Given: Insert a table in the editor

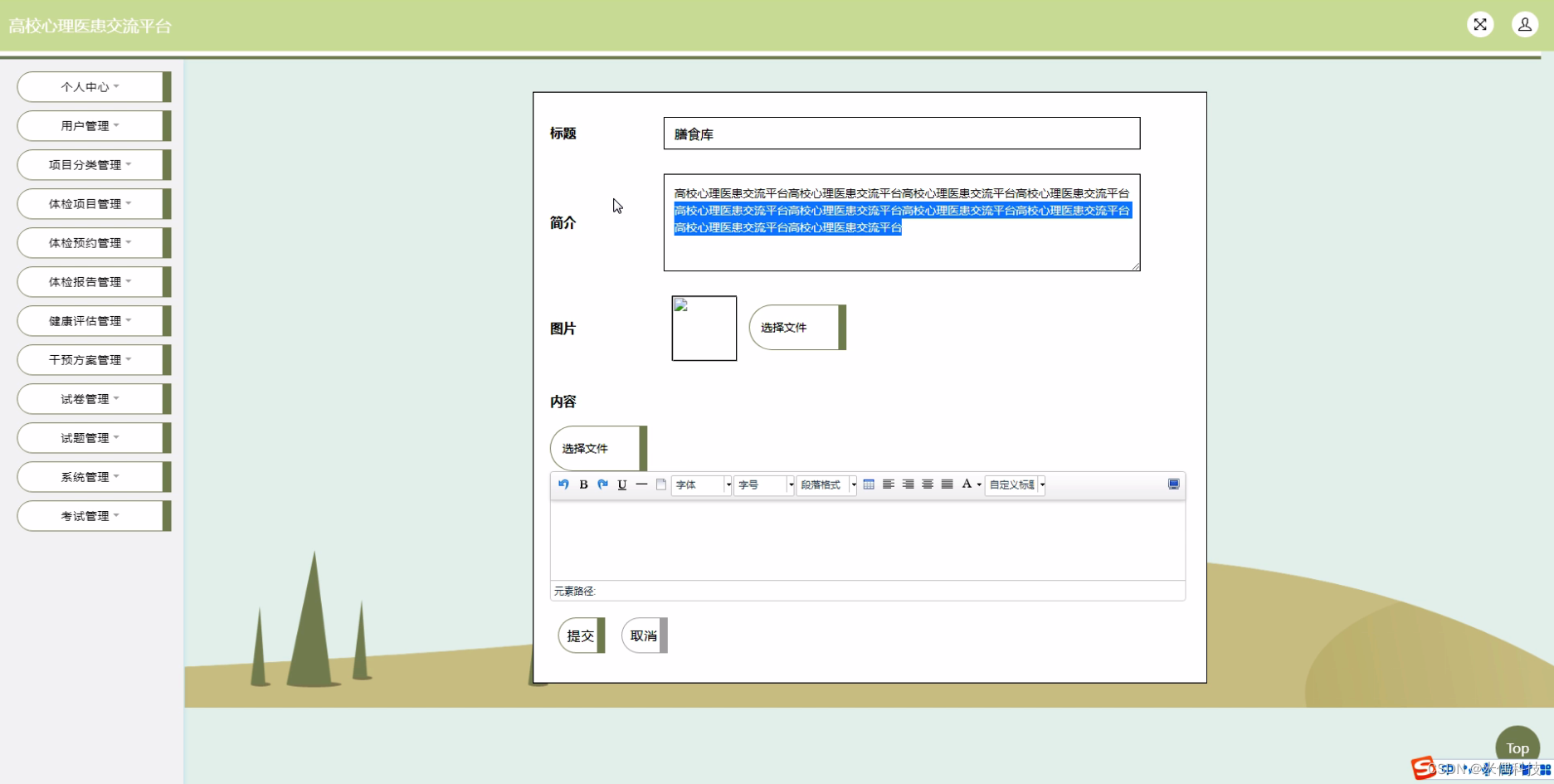Looking at the screenshot, I should [x=869, y=485].
